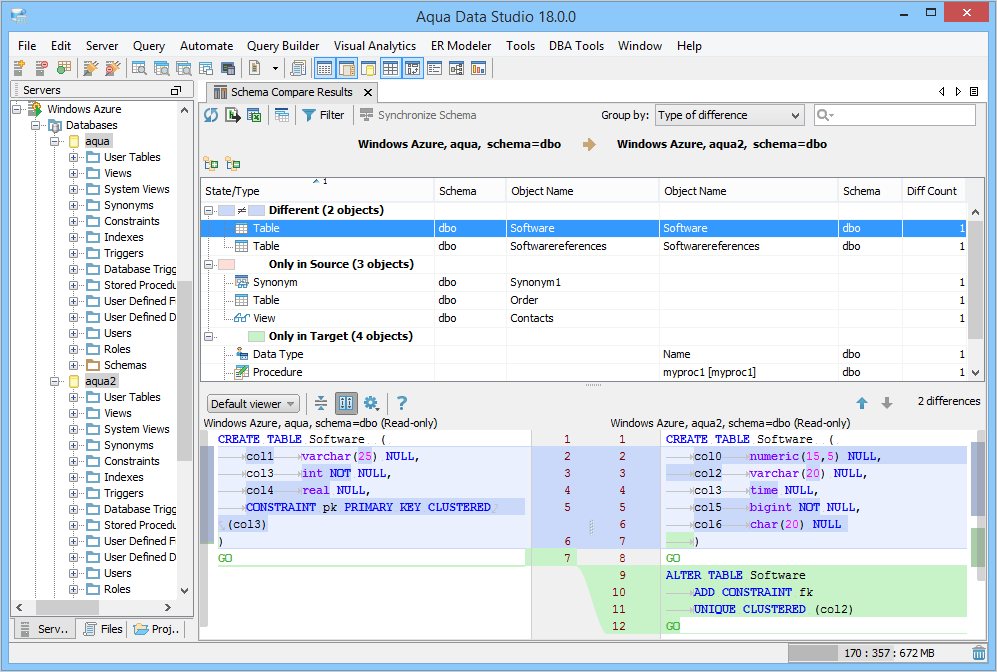Click the memory usage status bar
Viewport: 997px width, 672px height.
pyautogui.click(x=878, y=653)
